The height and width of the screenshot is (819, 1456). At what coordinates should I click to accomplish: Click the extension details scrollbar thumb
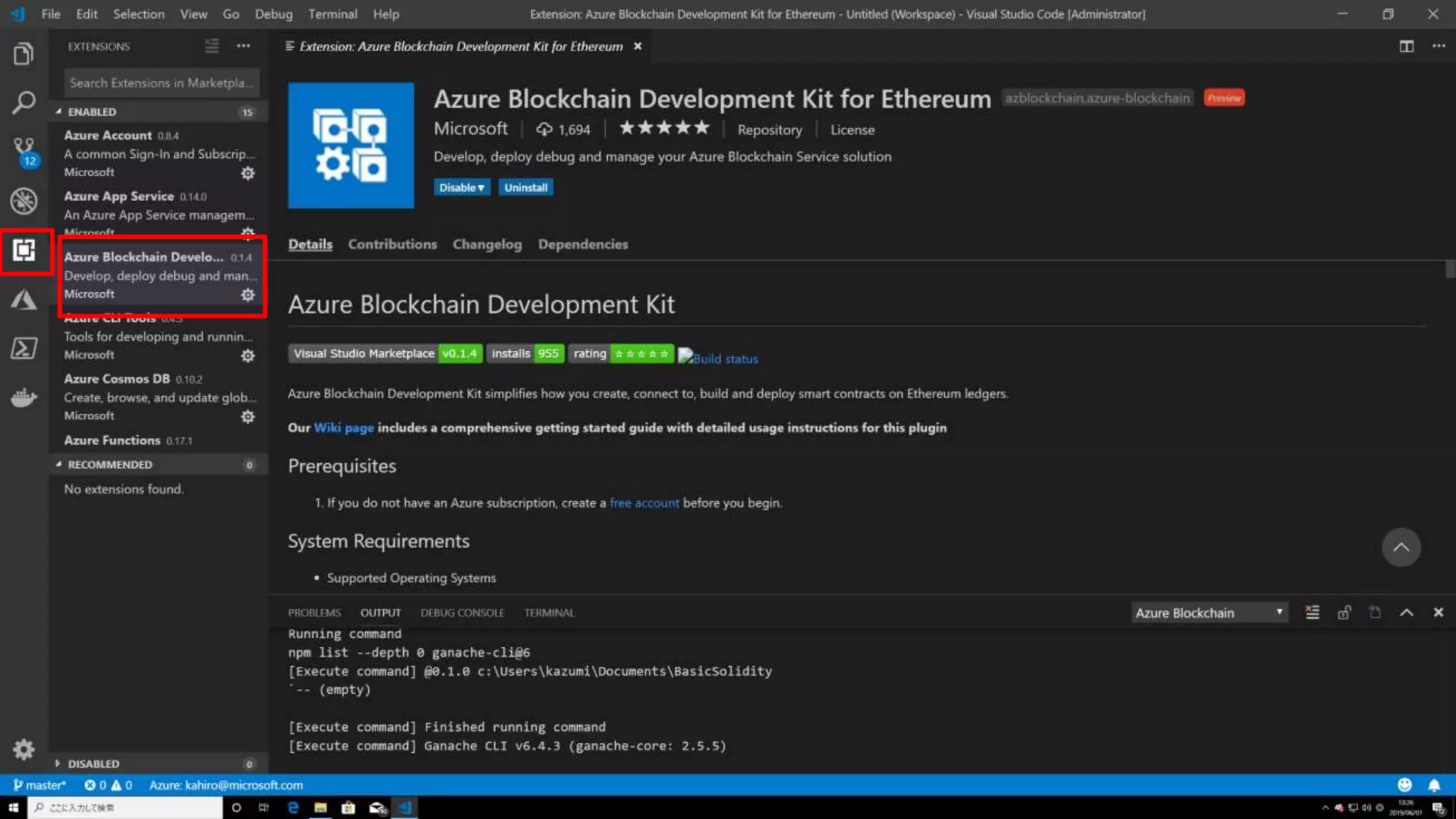click(x=1450, y=269)
